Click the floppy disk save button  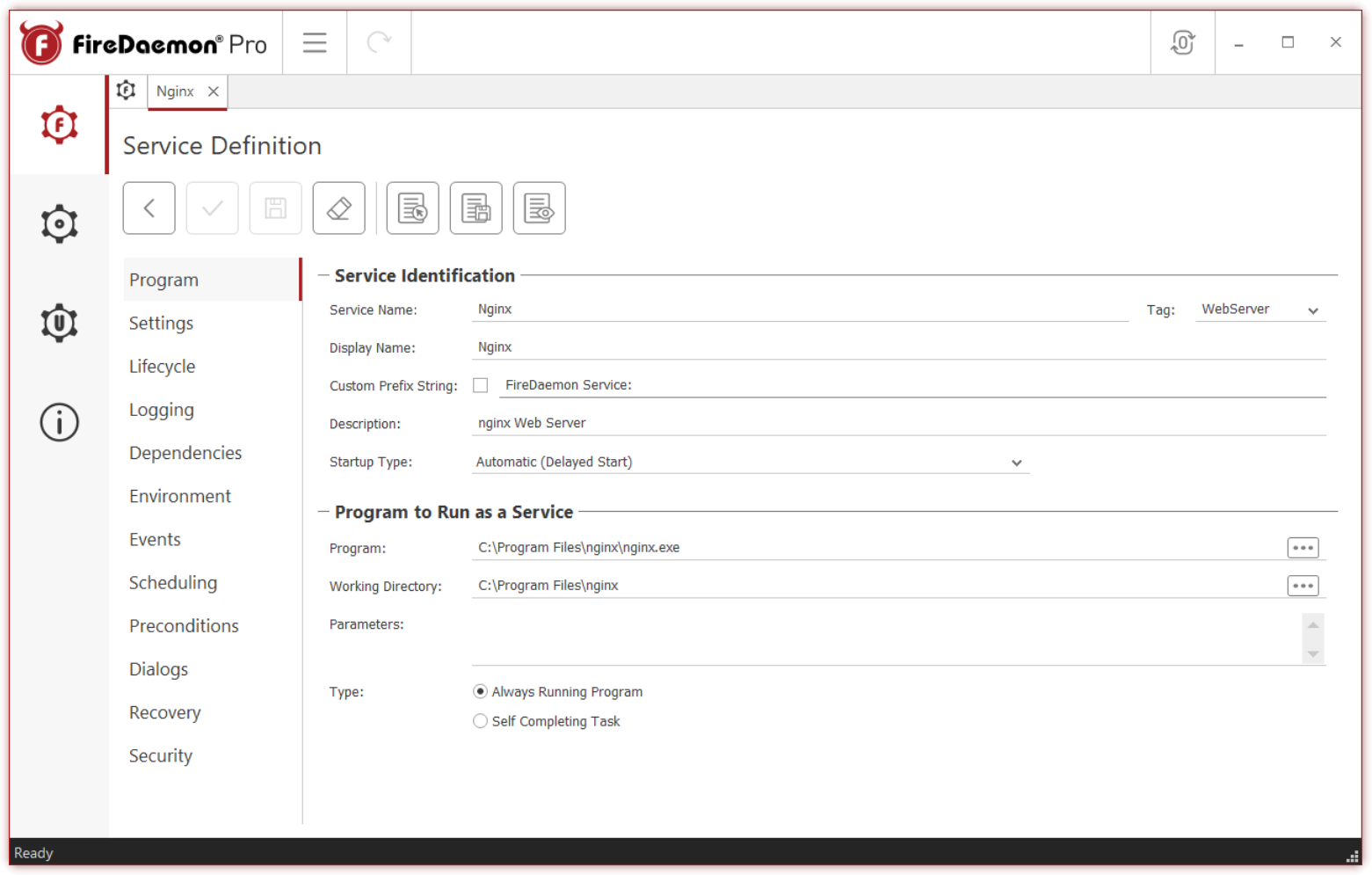276,208
